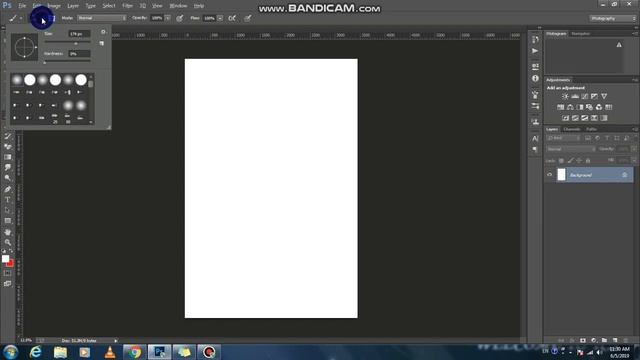The image size is (640, 360).
Task: Open the Brush panel icon in dock
Action: pos(535,95)
